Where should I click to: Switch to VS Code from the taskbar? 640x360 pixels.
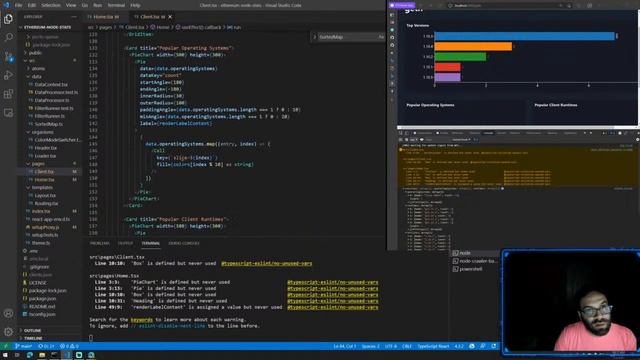tap(67, 355)
